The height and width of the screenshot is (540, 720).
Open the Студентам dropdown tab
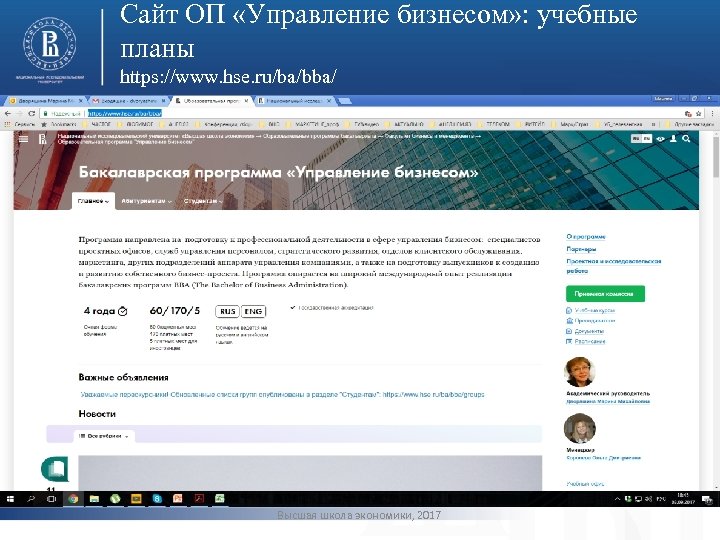(202, 201)
